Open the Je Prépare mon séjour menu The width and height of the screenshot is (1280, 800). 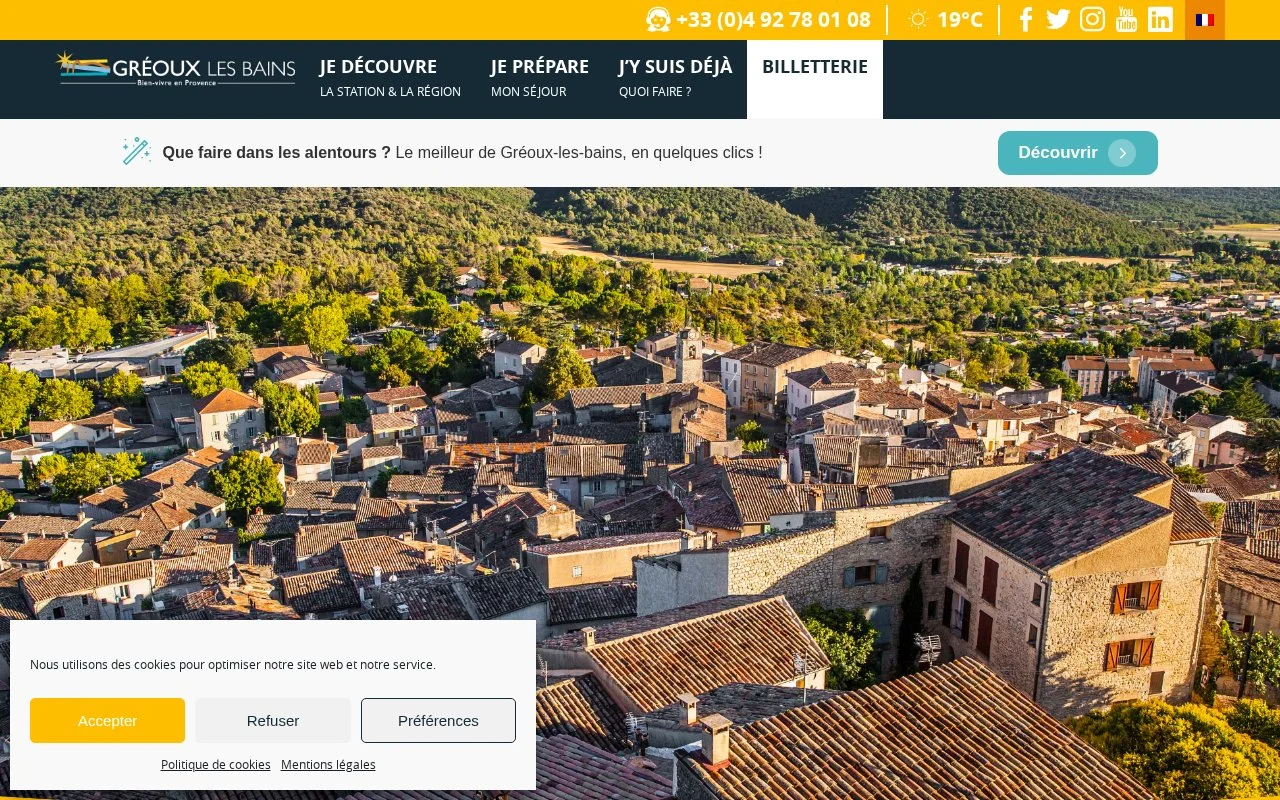540,78
